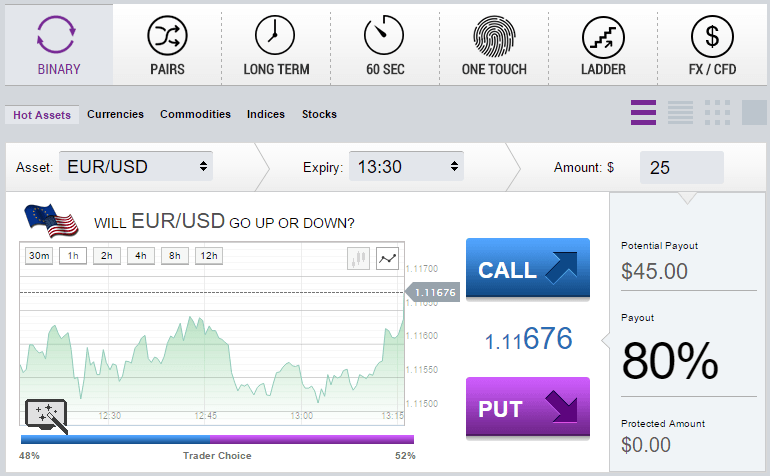This screenshot has height=476, width=770.
Task: Click the current rate 1.11676 between buttons
Action: (528, 338)
